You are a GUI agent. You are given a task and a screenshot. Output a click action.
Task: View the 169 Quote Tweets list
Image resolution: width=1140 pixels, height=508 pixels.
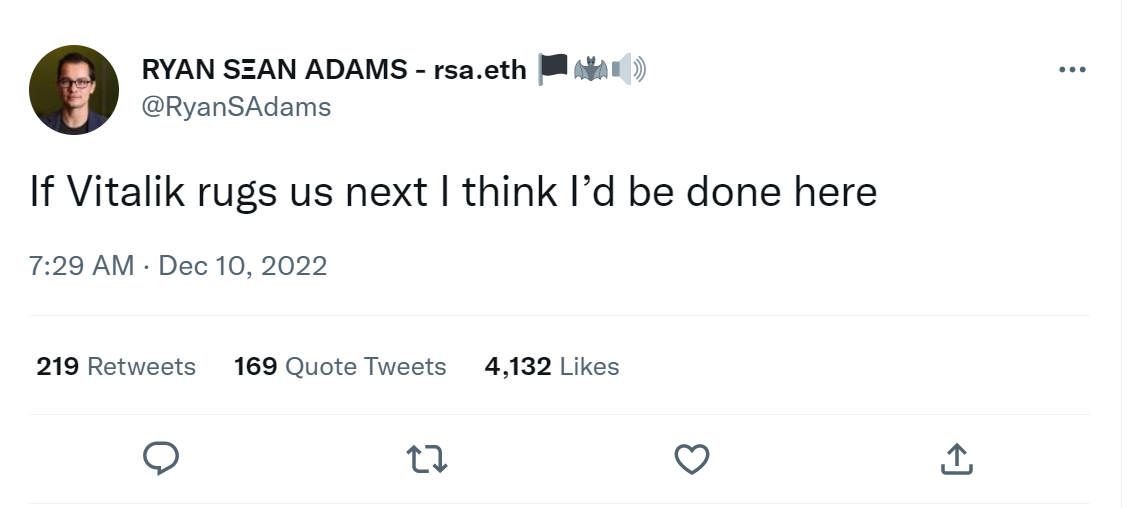click(x=340, y=366)
